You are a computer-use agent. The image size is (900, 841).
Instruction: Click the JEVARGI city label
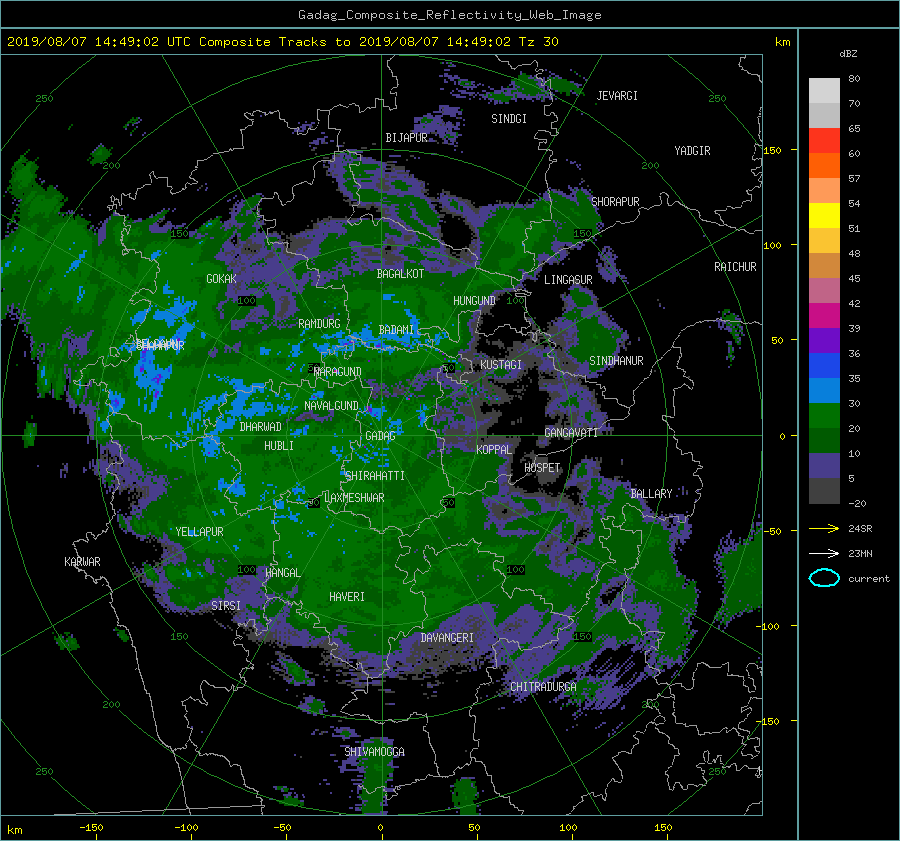click(x=617, y=95)
